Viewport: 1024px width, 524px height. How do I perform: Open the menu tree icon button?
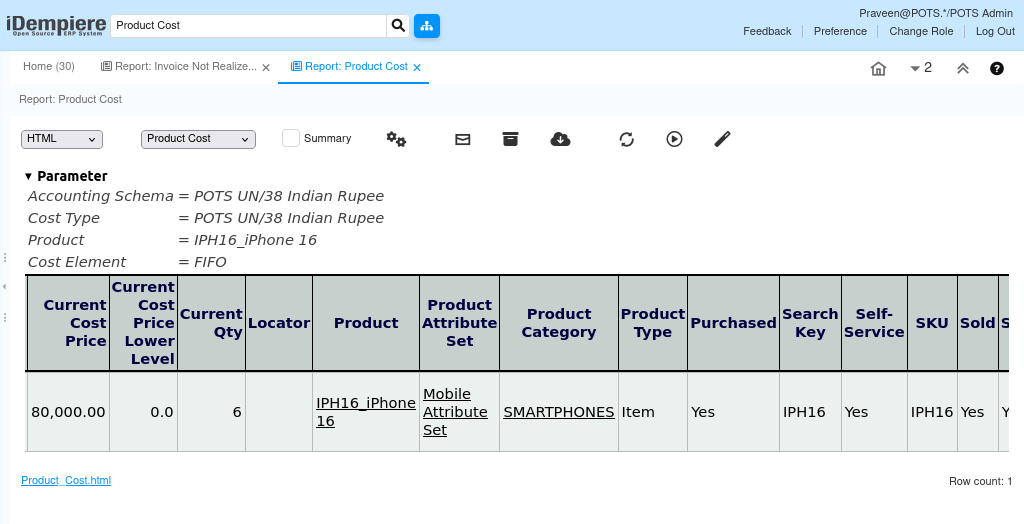click(427, 25)
